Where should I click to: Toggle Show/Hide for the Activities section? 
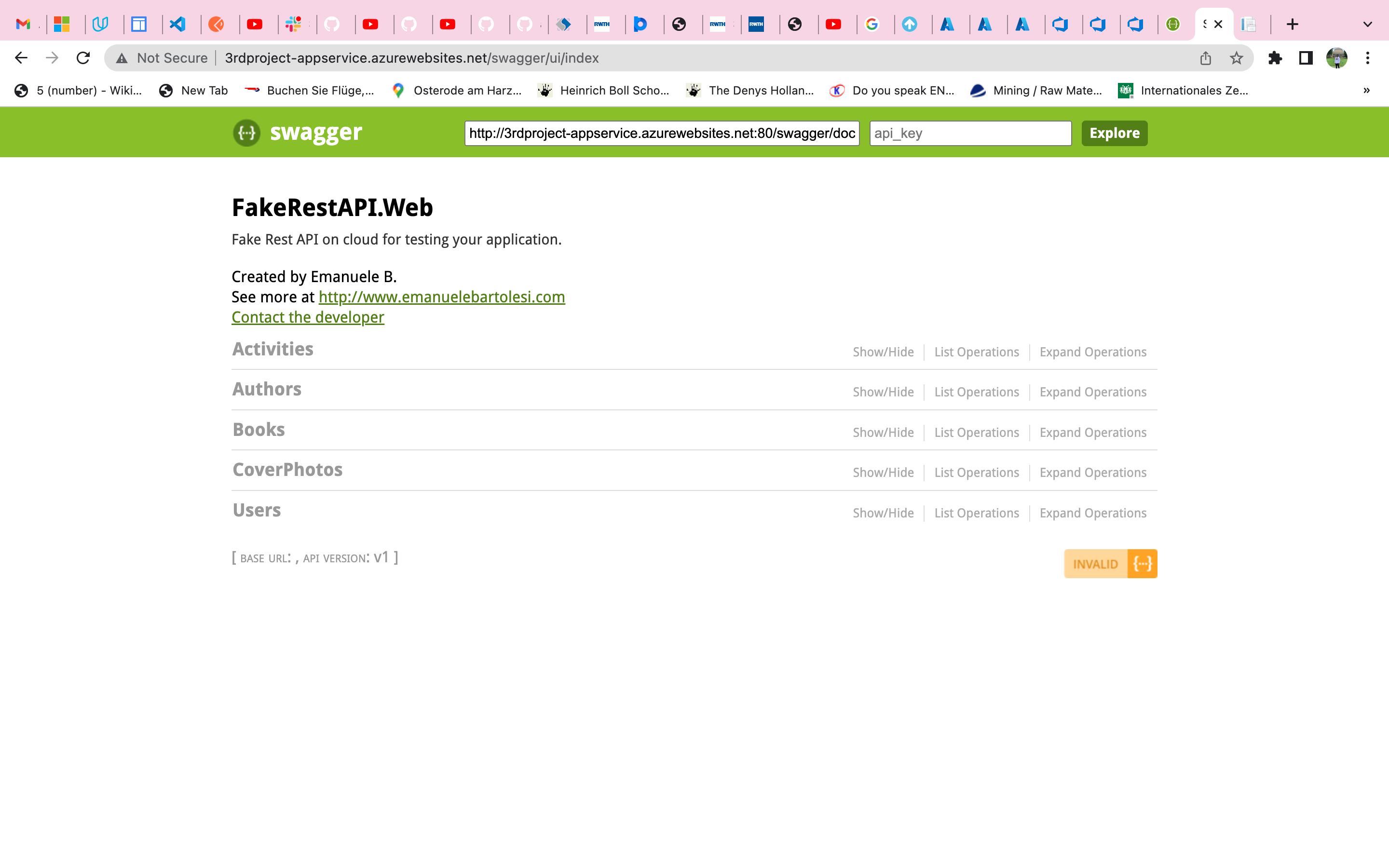click(x=883, y=352)
